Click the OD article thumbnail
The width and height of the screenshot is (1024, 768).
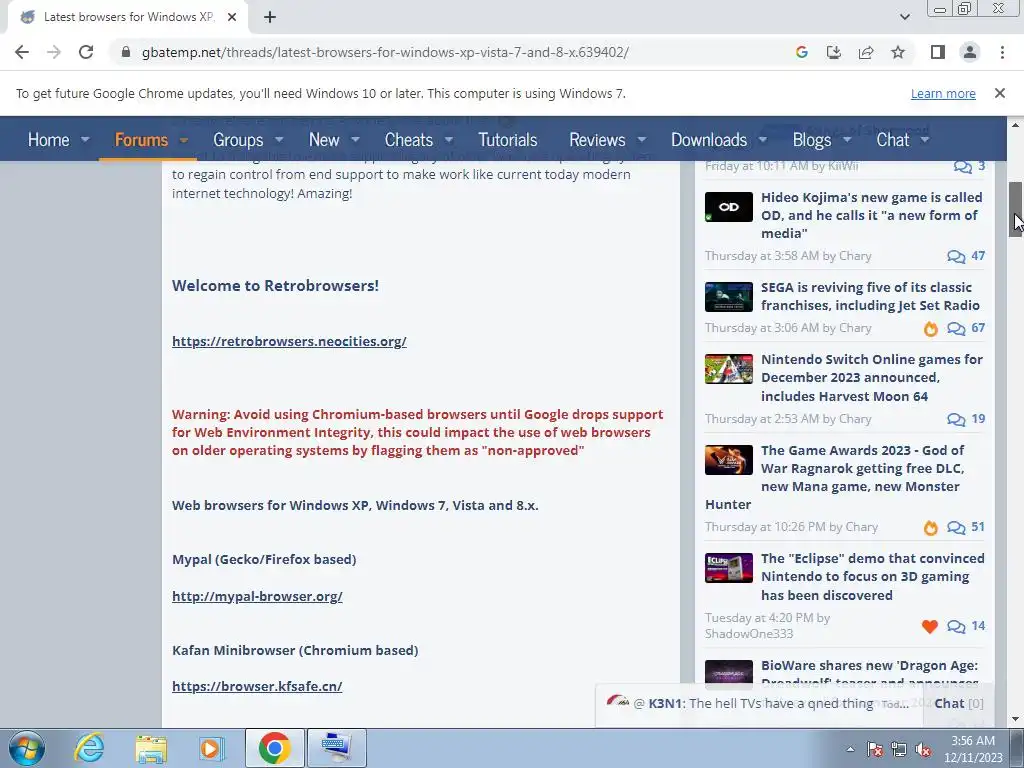(x=729, y=207)
